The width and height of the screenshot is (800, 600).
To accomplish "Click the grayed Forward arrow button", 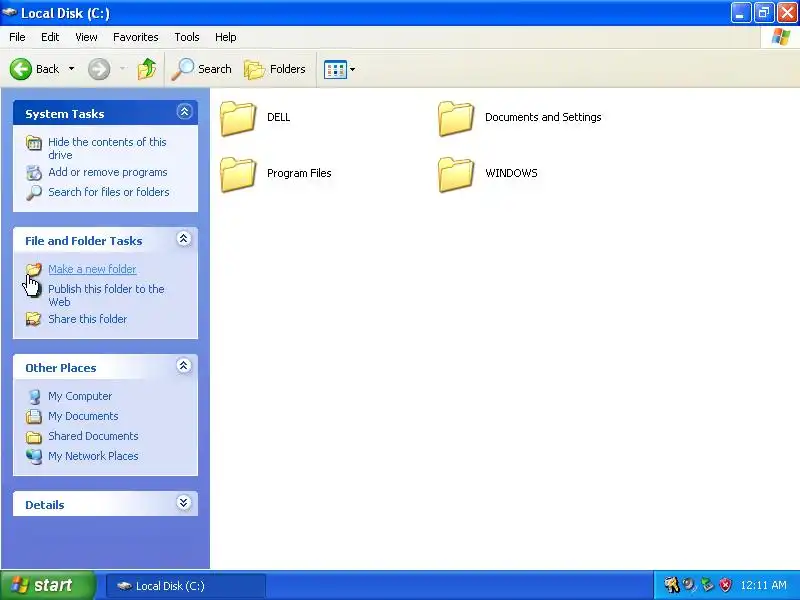I will [99, 69].
